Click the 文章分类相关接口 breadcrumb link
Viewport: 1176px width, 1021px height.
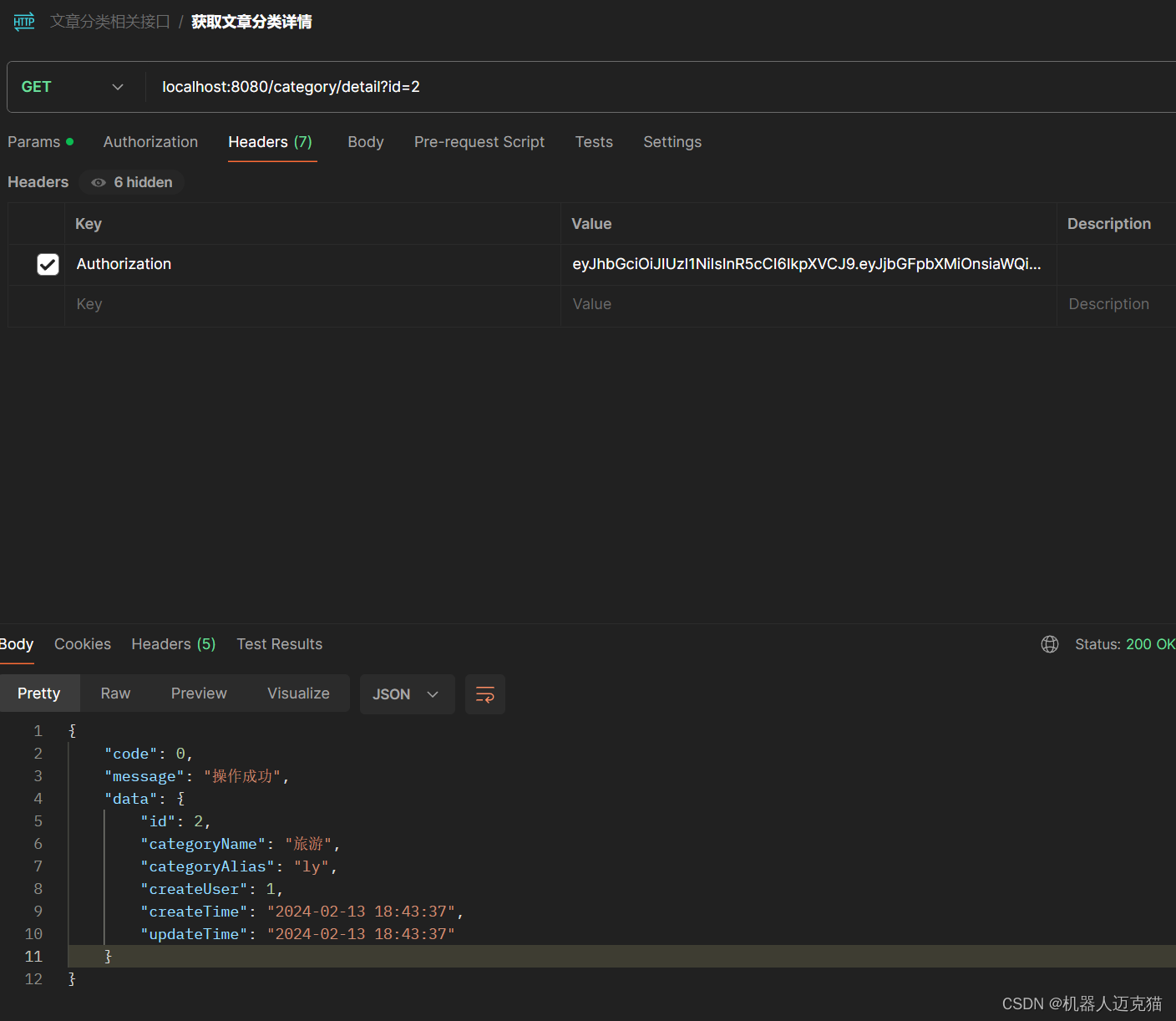[109, 22]
